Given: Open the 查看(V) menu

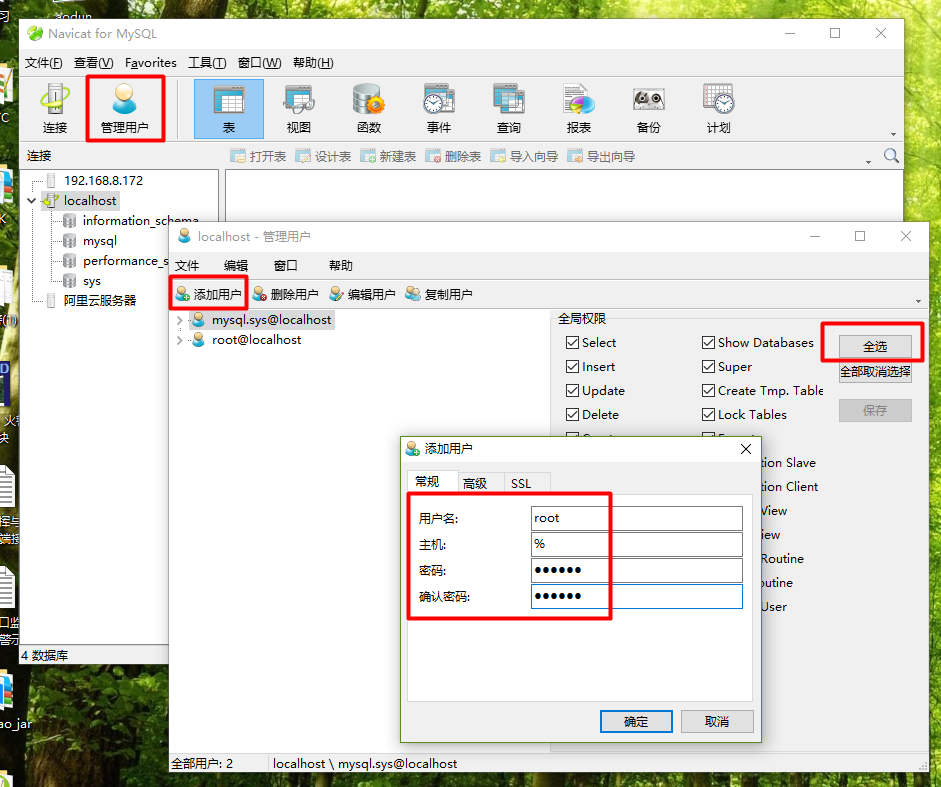Looking at the screenshot, I should 93,63.
